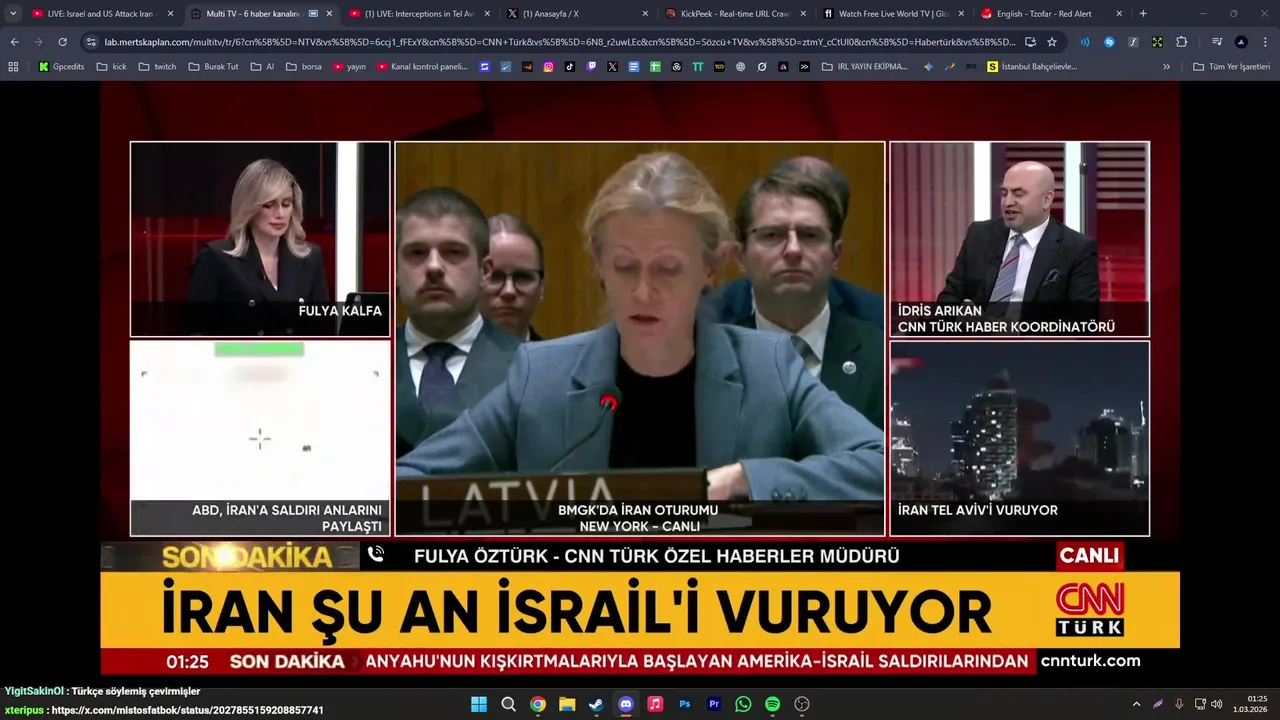Click the İdris Arıkan video panel
Viewport: 1280px width, 720px height.
[x=1020, y=239]
